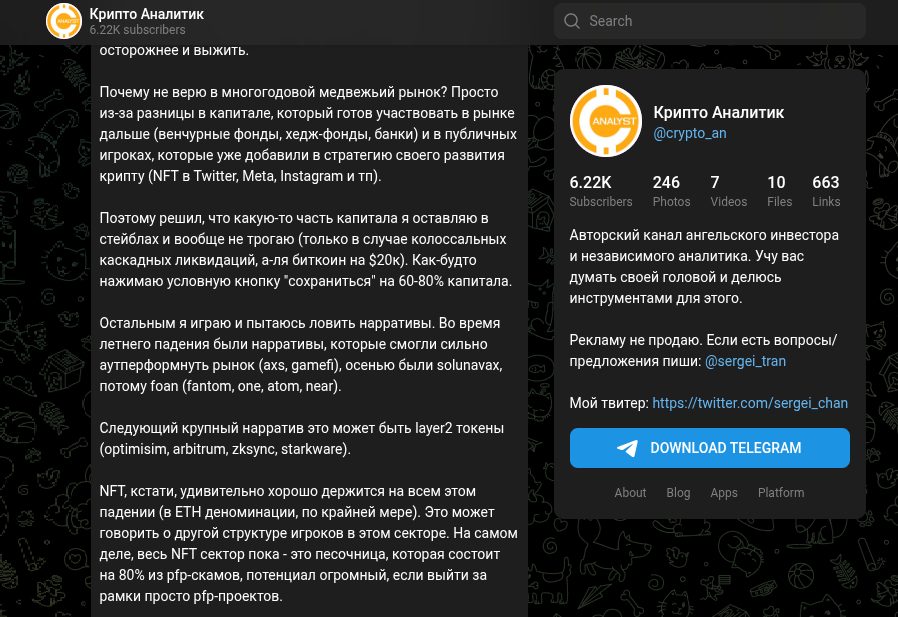
Task: Open the Apps footer link
Action: pyautogui.click(x=724, y=493)
